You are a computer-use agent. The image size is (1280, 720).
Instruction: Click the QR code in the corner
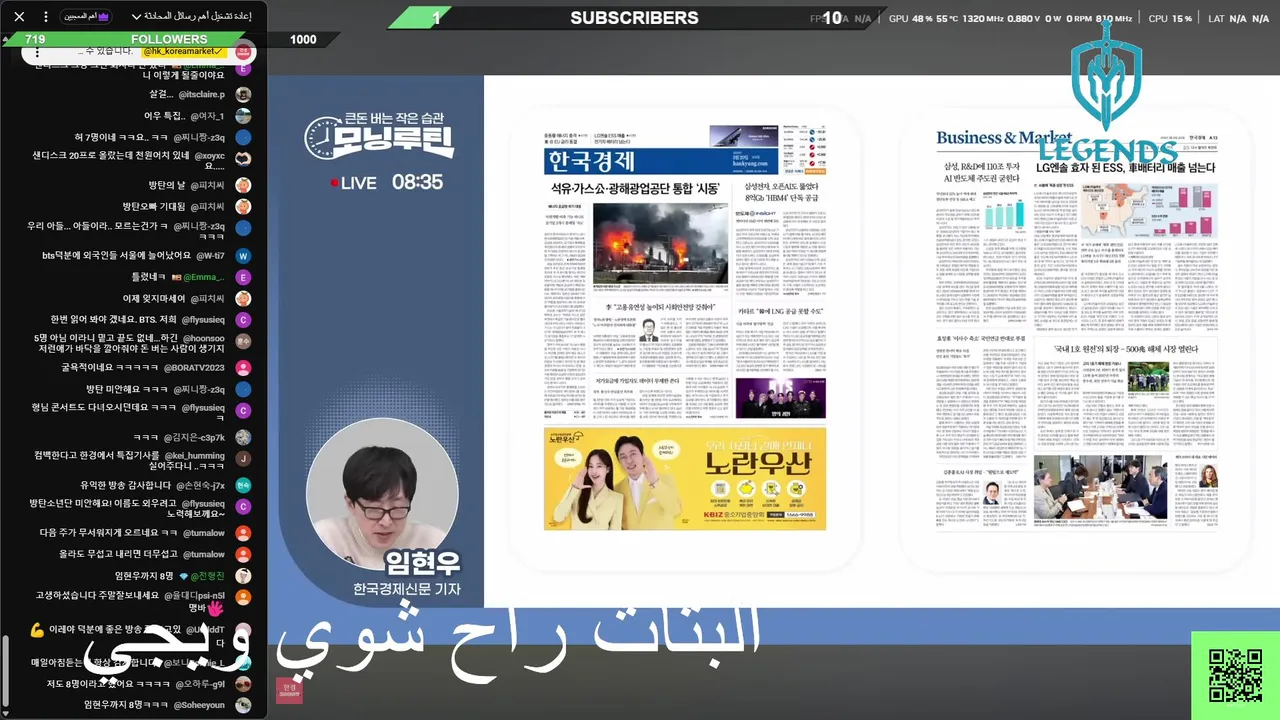1236,677
